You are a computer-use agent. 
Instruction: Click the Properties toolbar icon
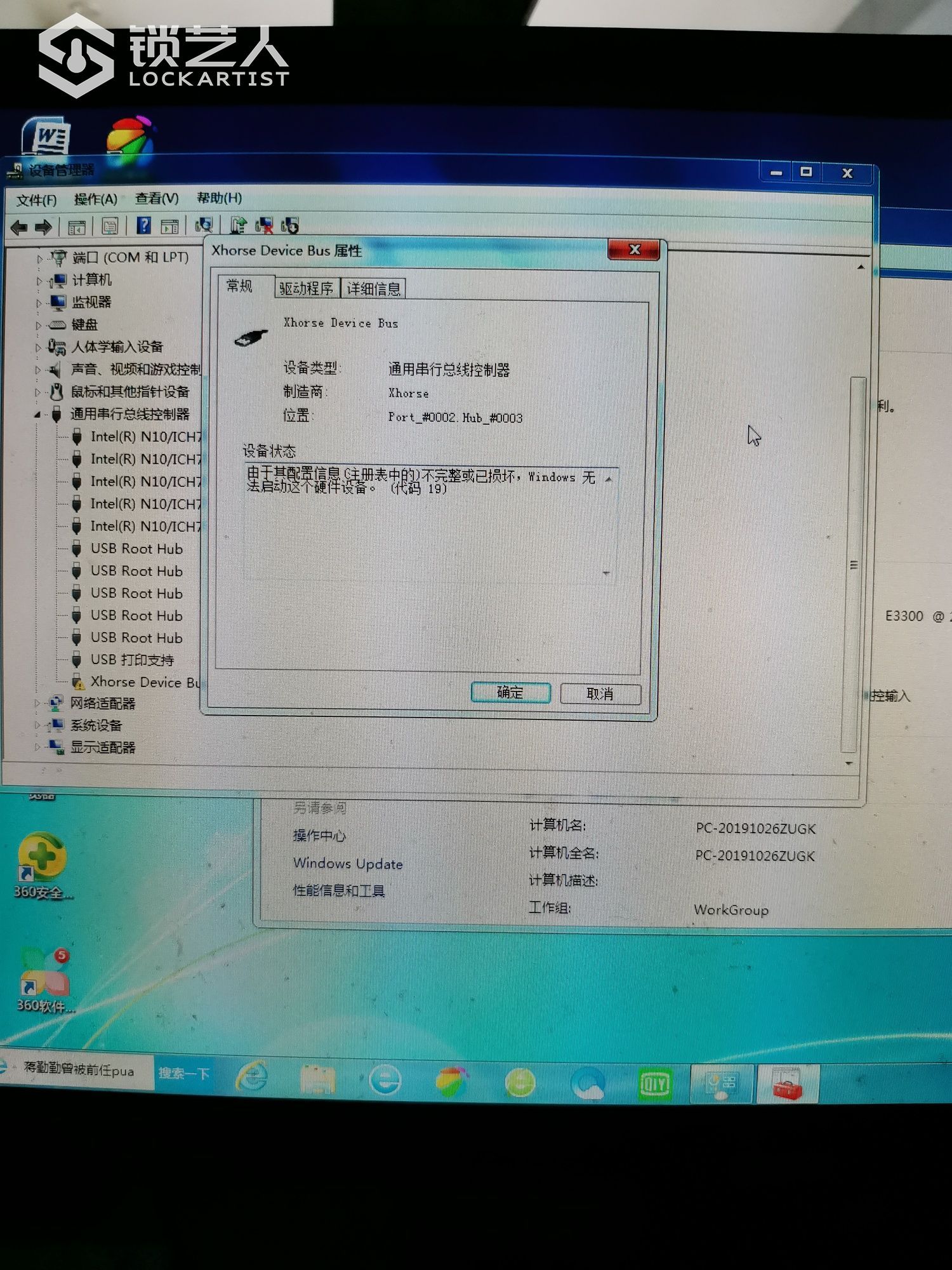[x=110, y=226]
